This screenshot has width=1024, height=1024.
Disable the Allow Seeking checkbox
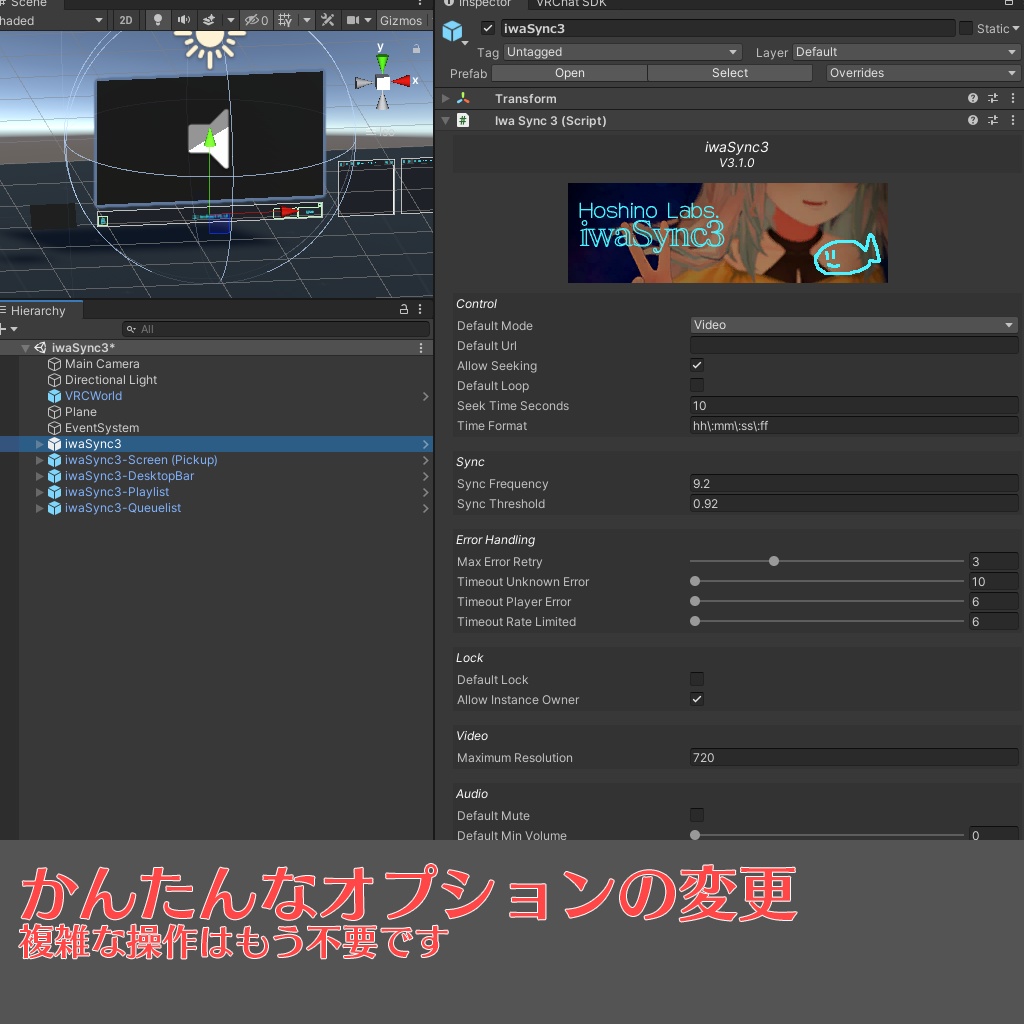point(696,365)
